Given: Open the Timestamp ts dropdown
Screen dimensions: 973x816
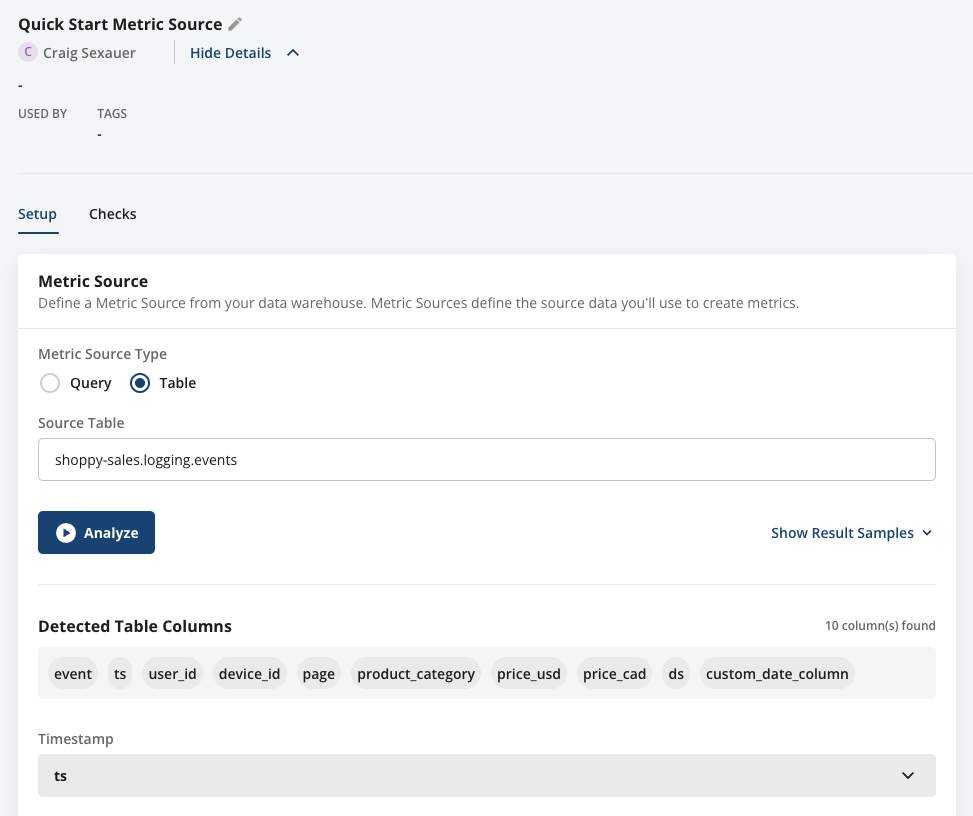Looking at the screenshot, I should 487,775.
